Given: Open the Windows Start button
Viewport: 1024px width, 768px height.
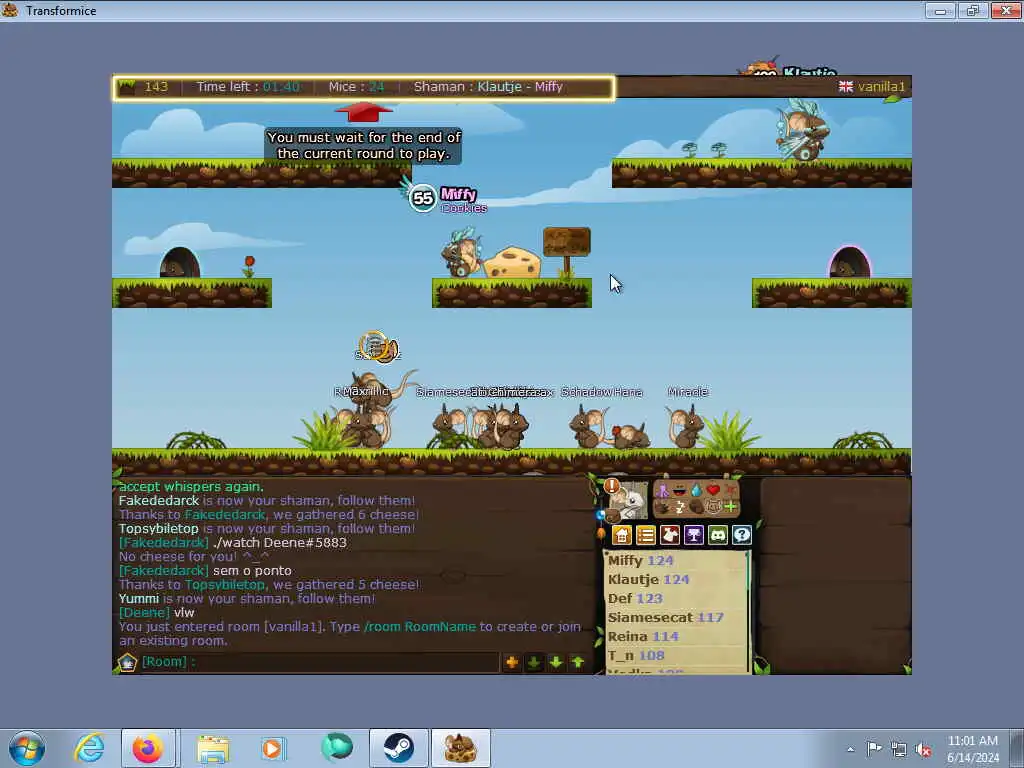Looking at the screenshot, I should [x=26, y=748].
